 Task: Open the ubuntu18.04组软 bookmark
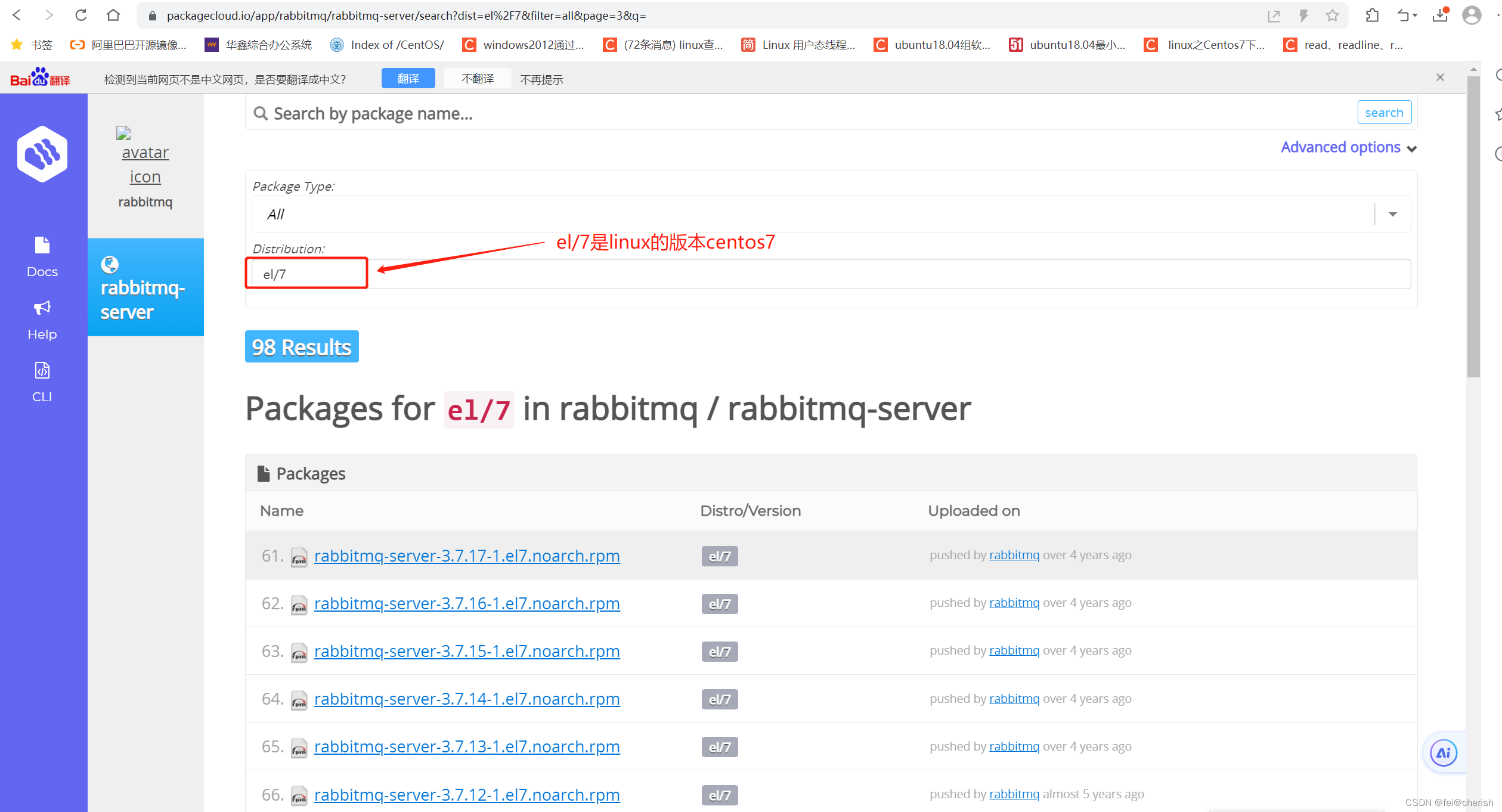[x=932, y=45]
